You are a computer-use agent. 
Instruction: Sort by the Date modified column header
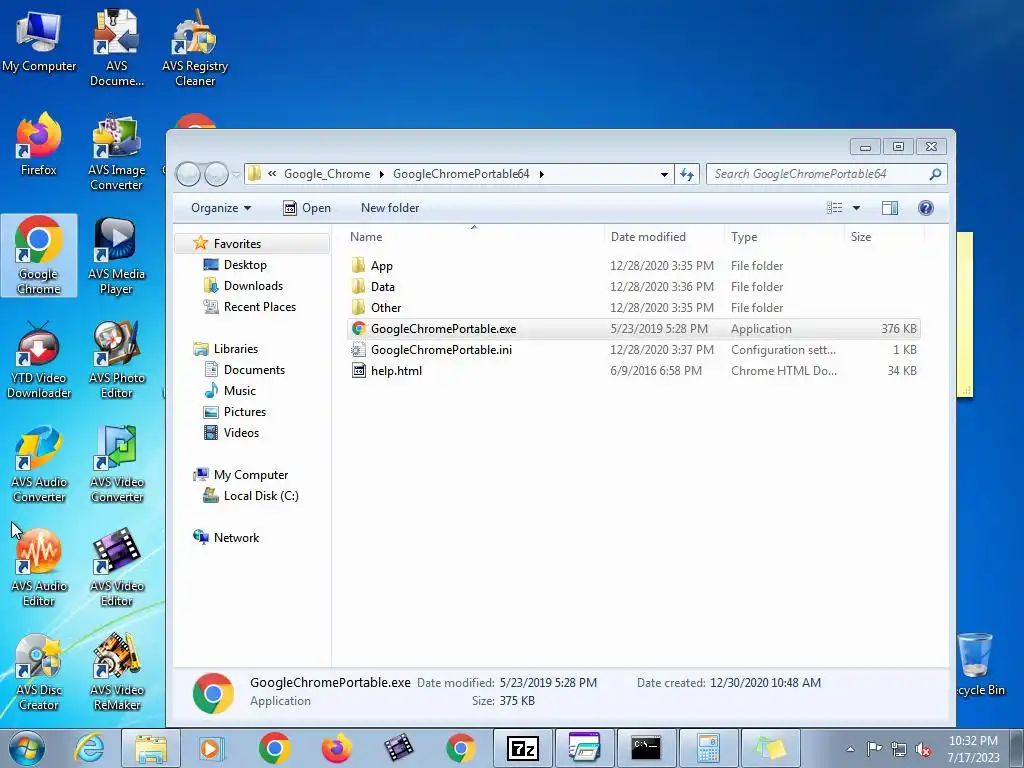click(664, 237)
